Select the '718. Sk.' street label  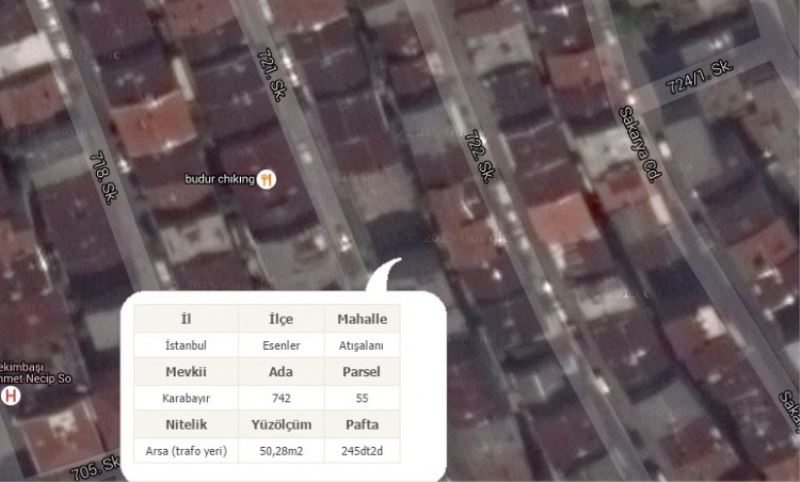coord(105,177)
